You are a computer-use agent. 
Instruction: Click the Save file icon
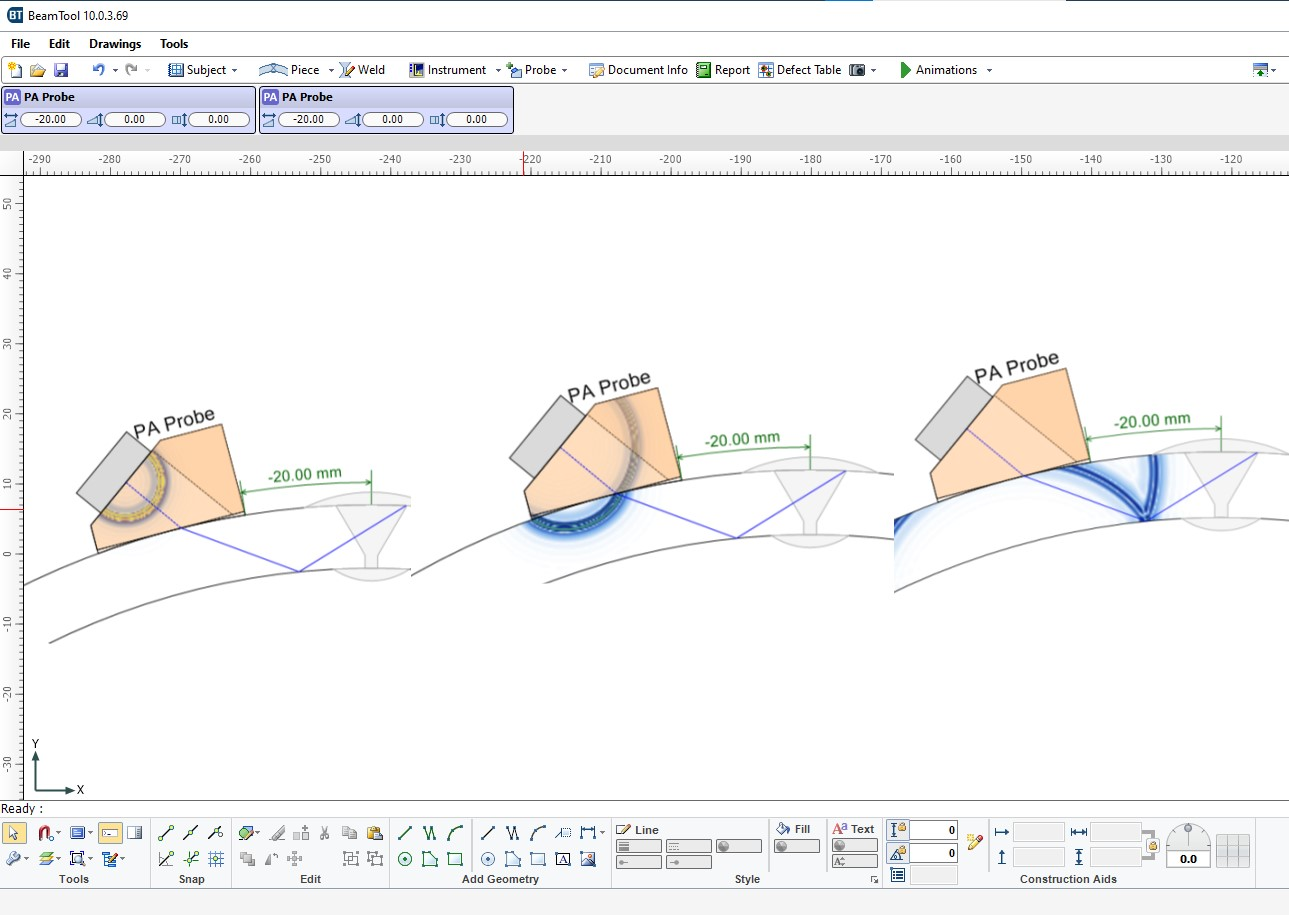pos(61,70)
